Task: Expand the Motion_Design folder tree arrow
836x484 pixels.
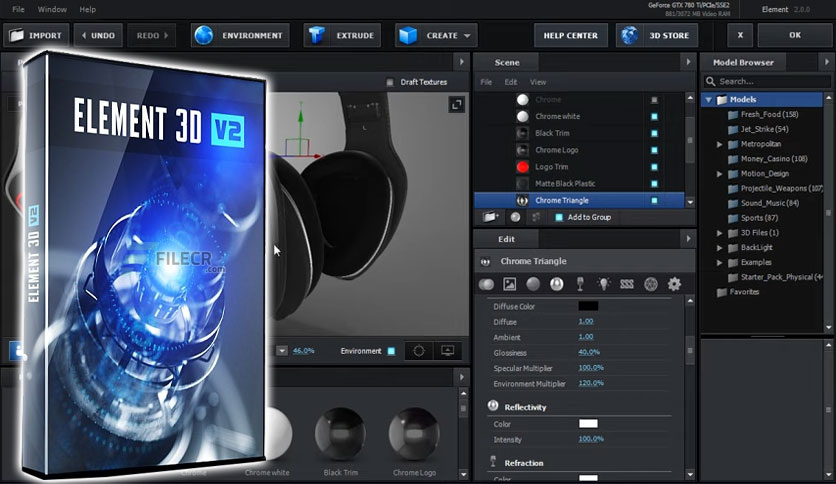Action: [719, 174]
